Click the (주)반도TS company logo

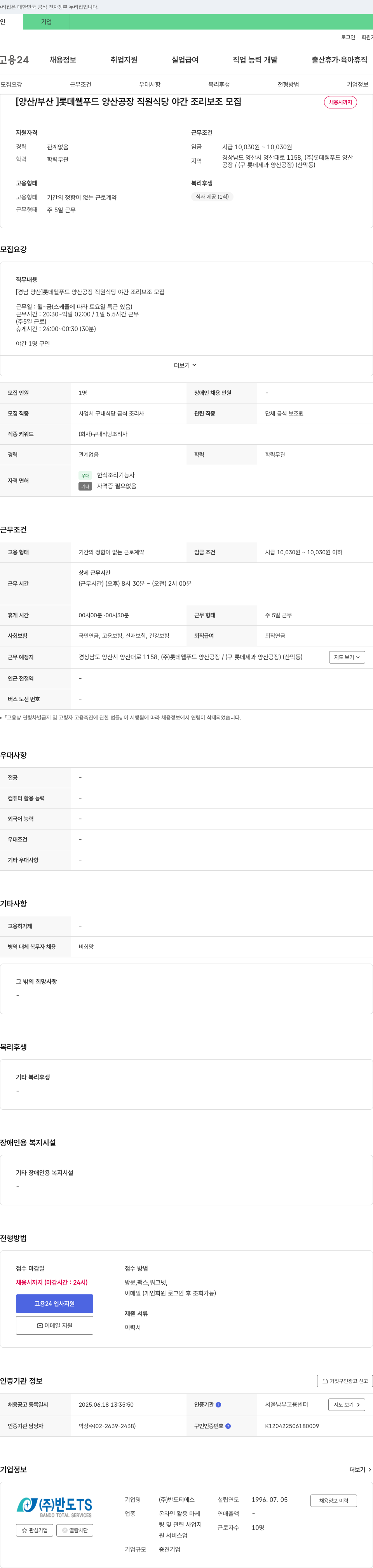pyautogui.click(x=54, y=1507)
